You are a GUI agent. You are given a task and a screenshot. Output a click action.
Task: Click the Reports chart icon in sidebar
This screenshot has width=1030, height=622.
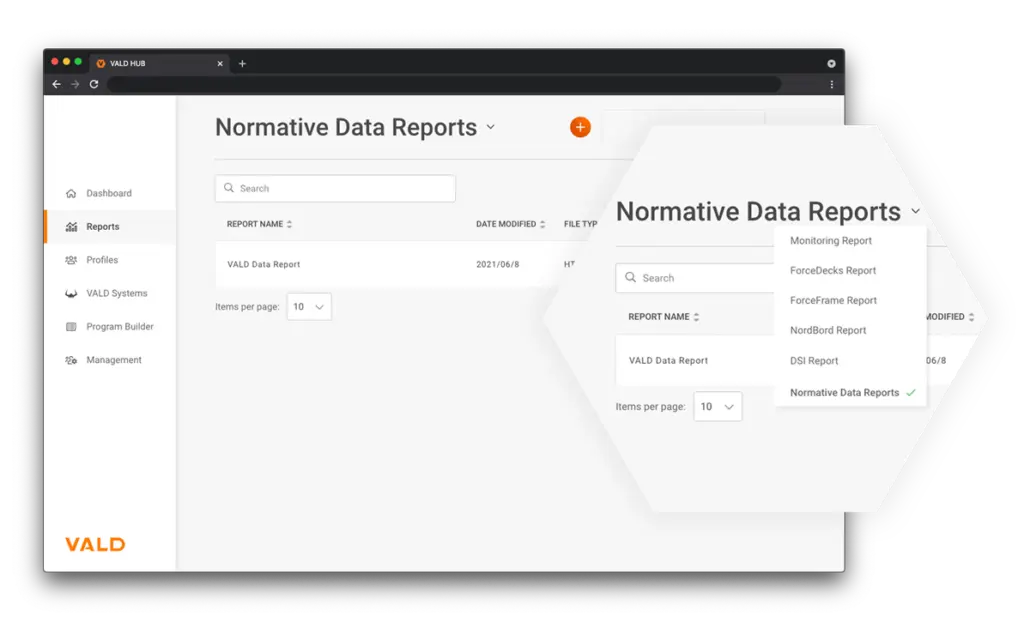71,227
